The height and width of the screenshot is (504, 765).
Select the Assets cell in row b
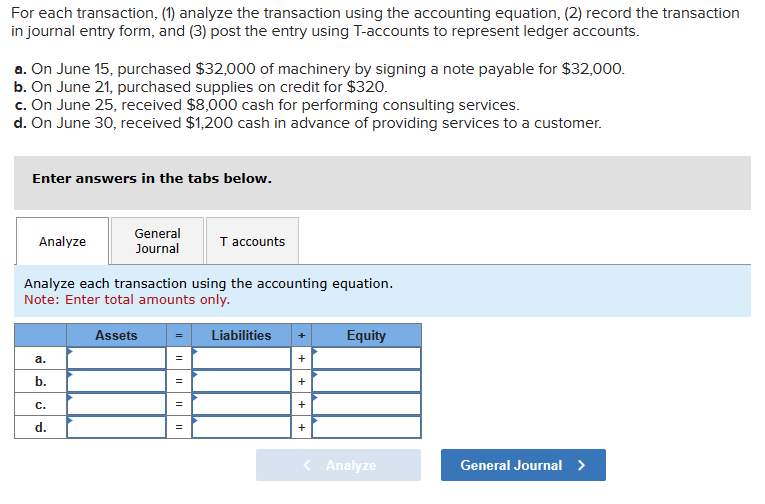point(117,381)
